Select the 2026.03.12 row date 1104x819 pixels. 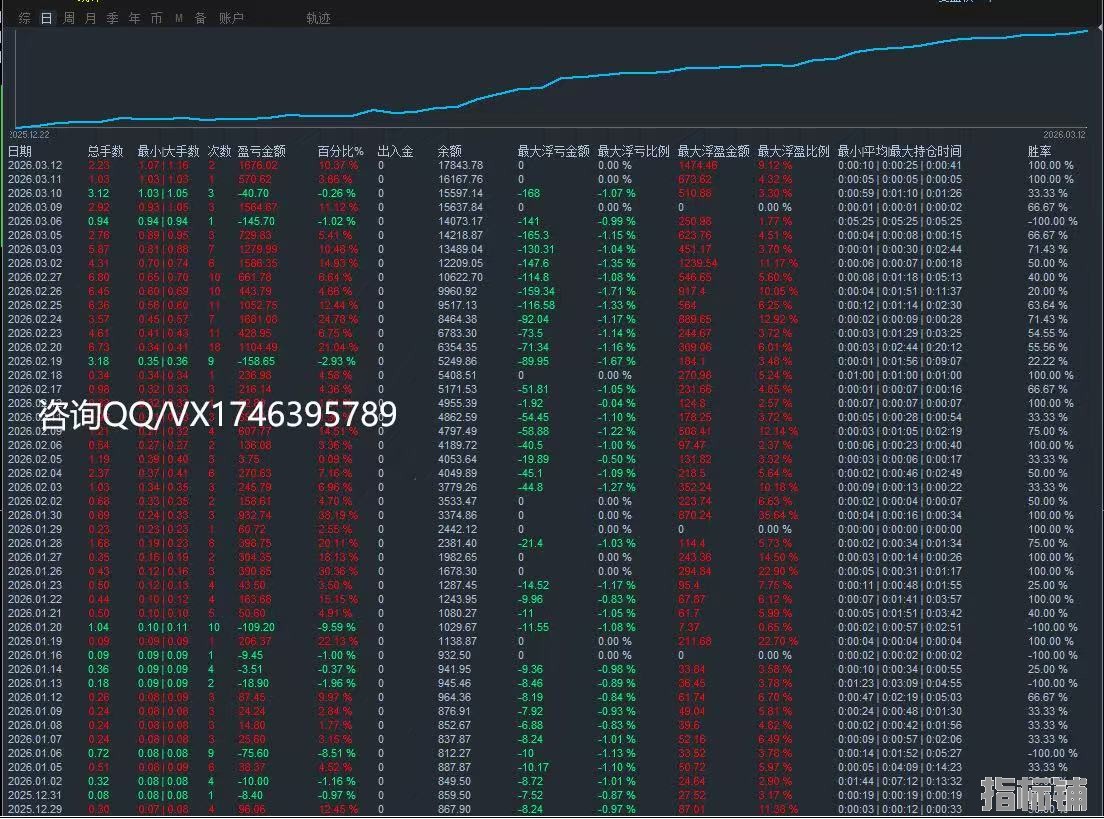coord(34,165)
